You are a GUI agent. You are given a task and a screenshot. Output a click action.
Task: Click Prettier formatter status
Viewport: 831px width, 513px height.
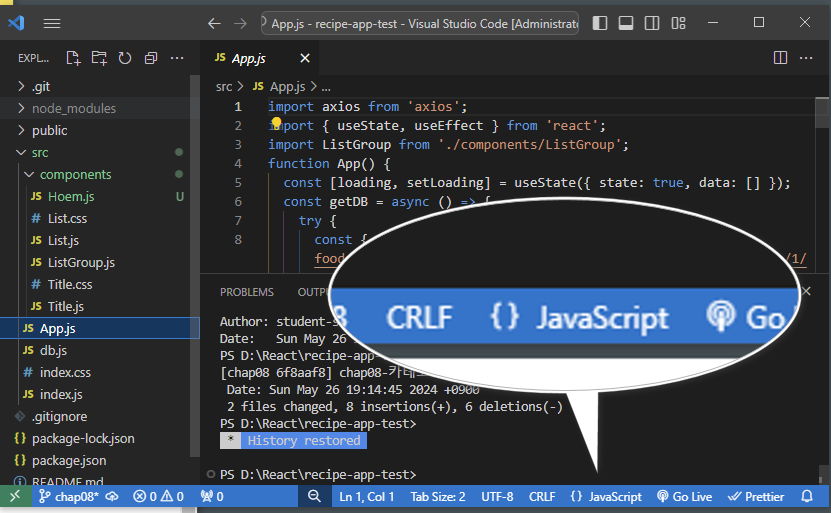756,497
